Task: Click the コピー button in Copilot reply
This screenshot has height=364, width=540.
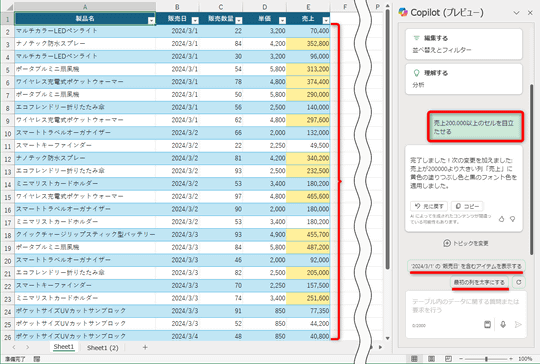Action: click(x=467, y=206)
